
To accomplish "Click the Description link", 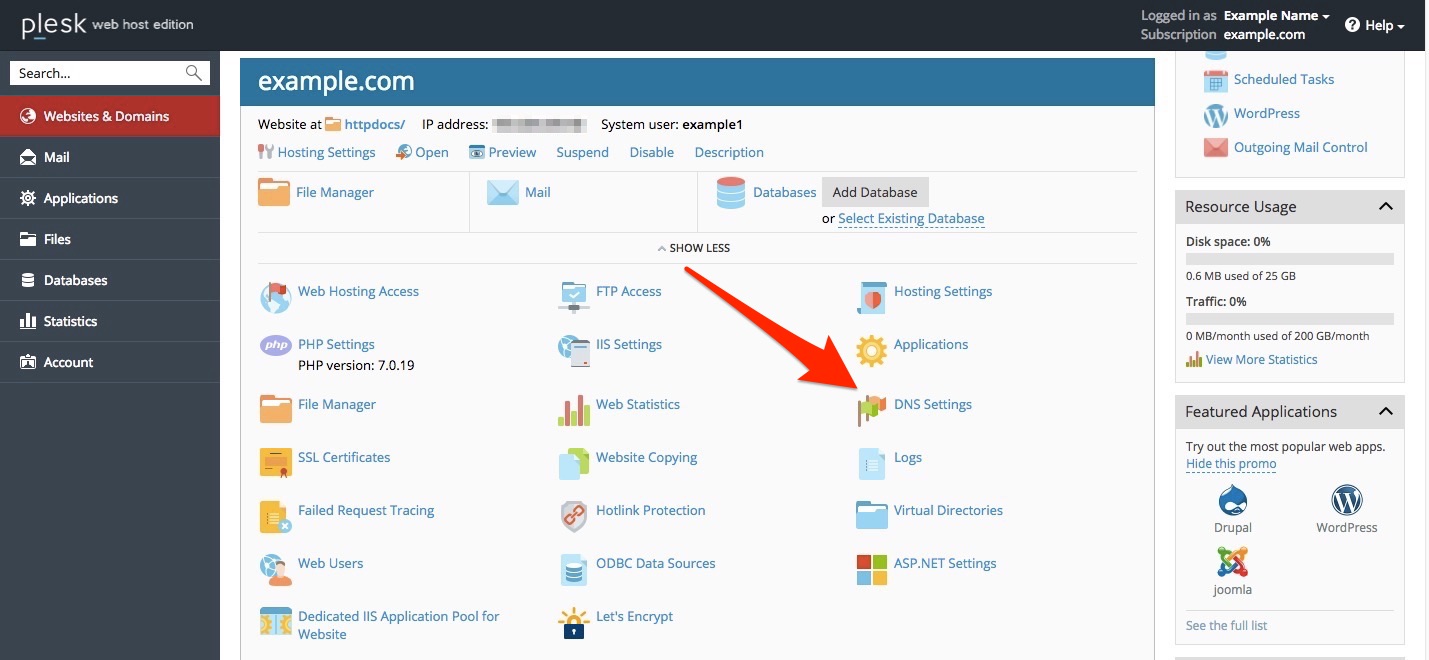I will [729, 153].
